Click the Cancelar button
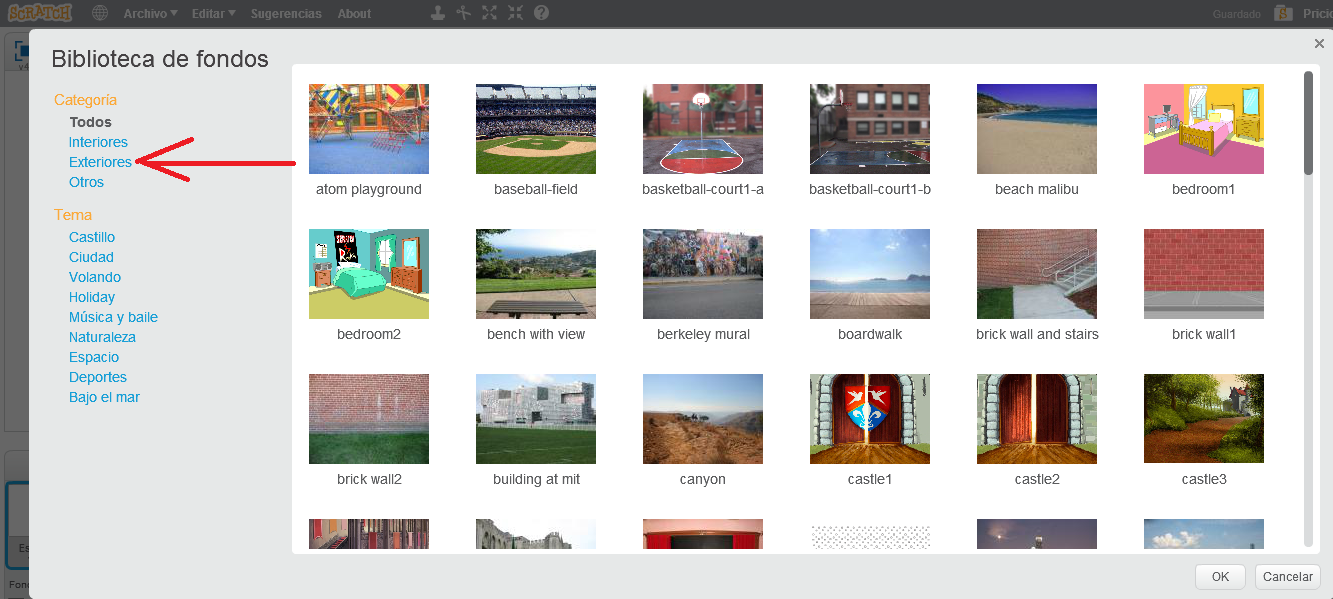 coord(1288,577)
